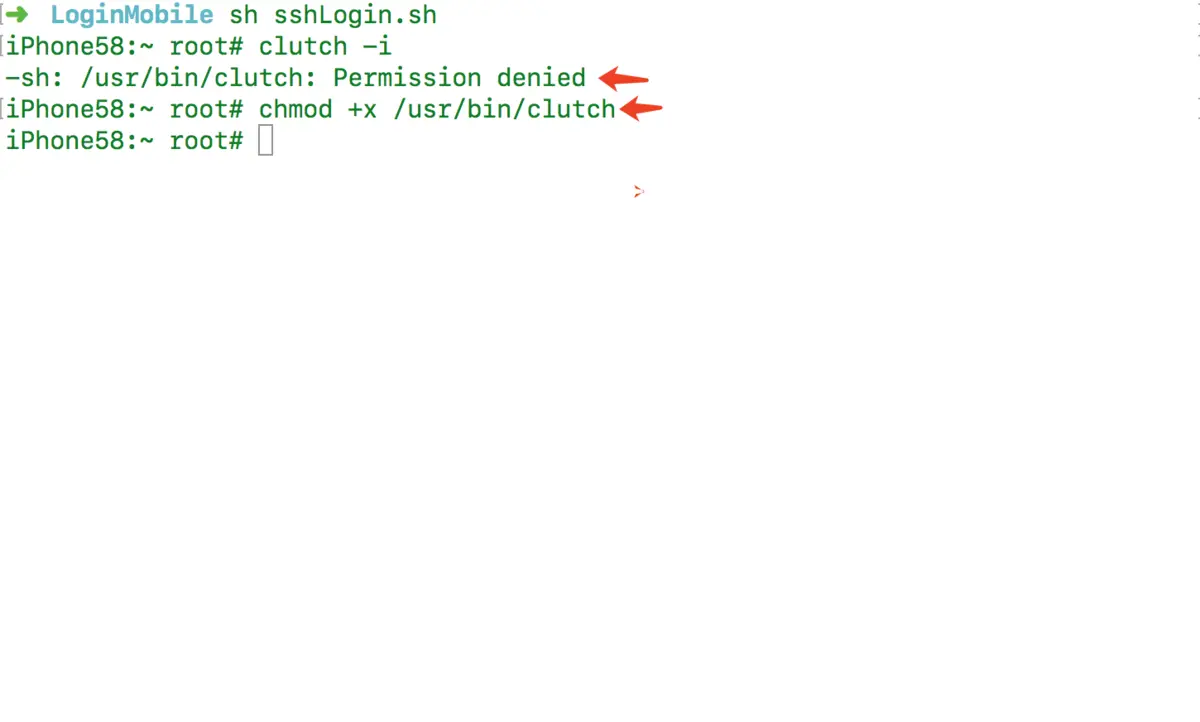Click the red arrow after chmod command

pyautogui.click(x=641, y=109)
